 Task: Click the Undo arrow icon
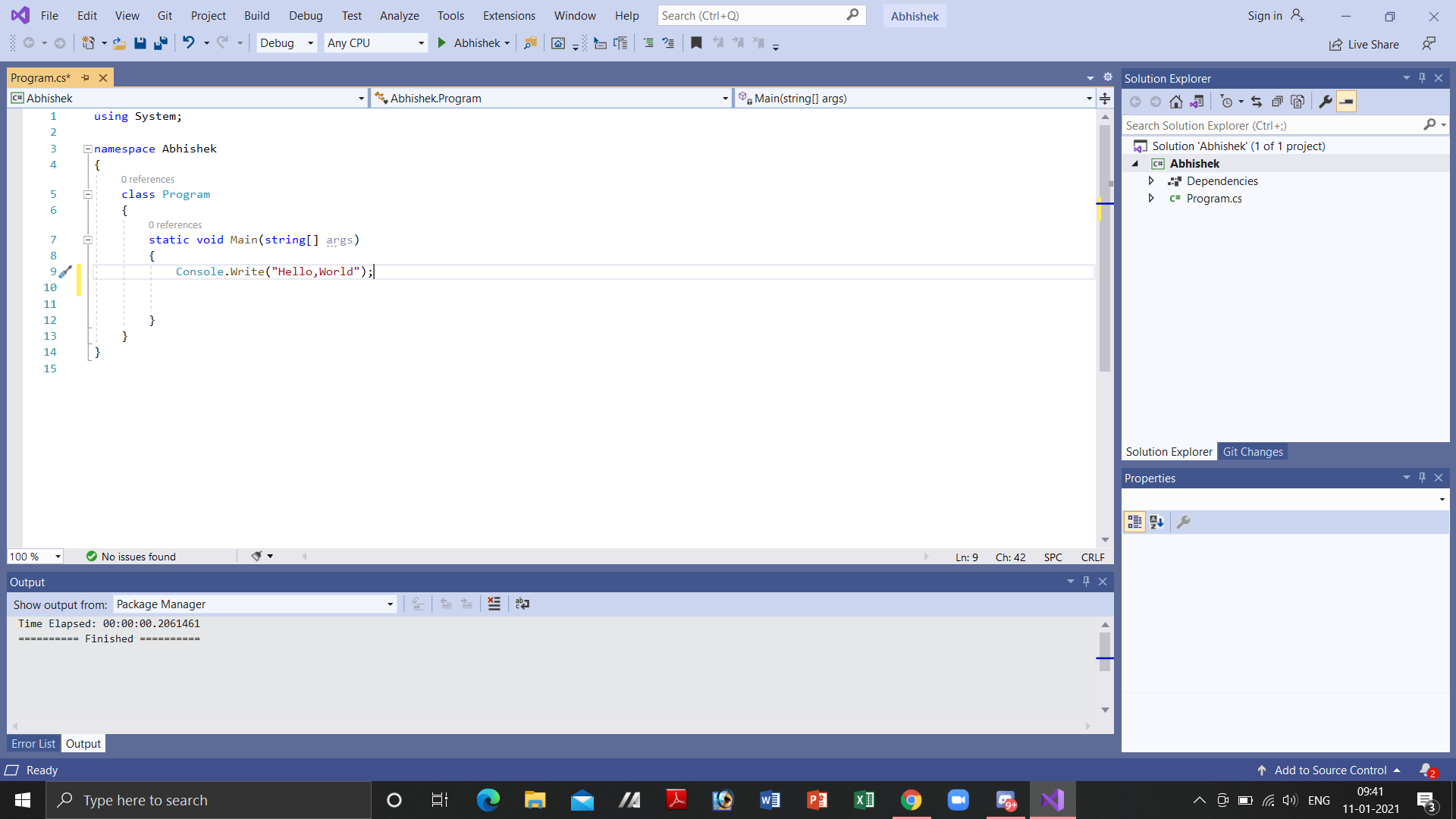189,43
